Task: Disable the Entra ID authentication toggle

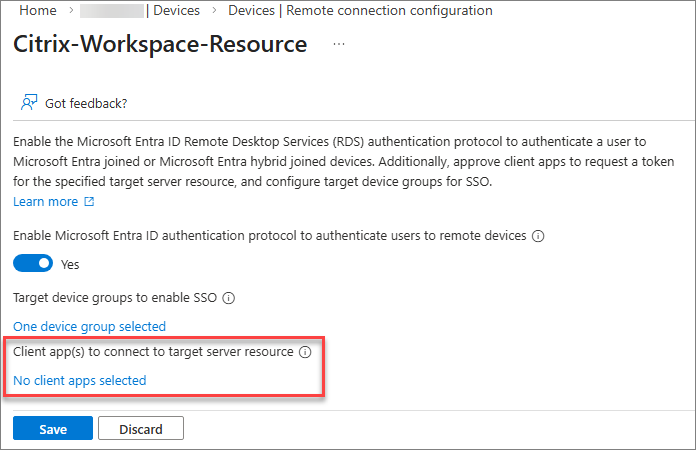Action: click(x=33, y=264)
